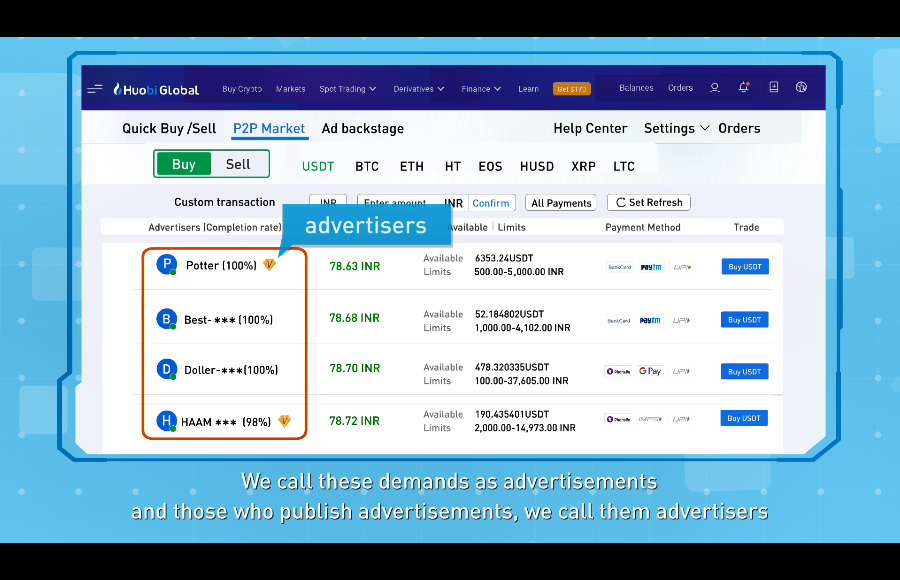This screenshot has height=580, width=900.
Task: Click advertiser name Potter (100%)
Action: pyautogui.click(x=221, y=265)
